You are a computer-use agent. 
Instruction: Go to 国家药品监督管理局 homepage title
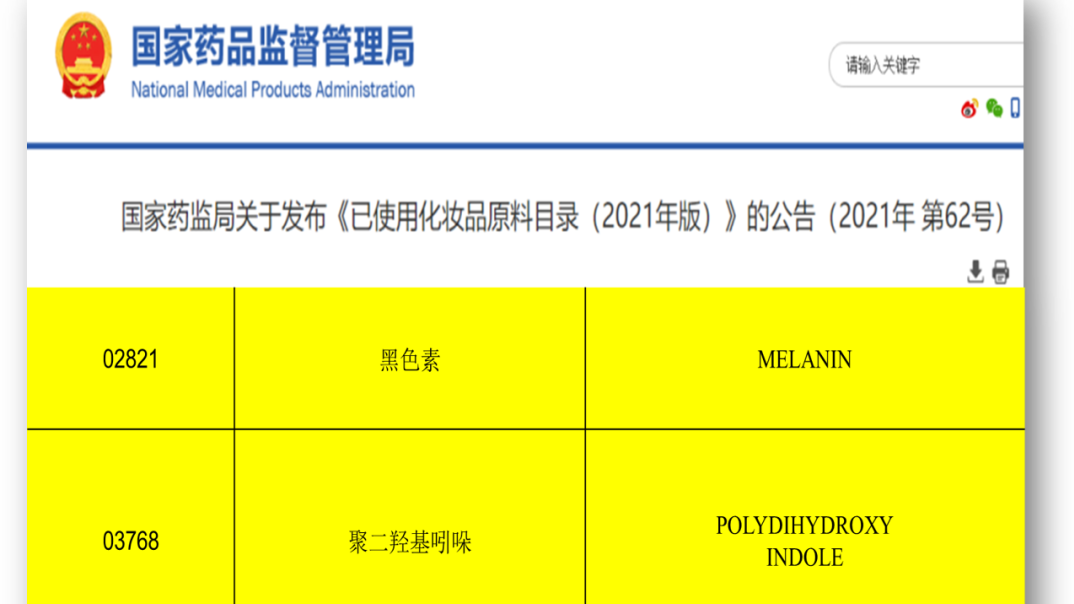[273, 47]
